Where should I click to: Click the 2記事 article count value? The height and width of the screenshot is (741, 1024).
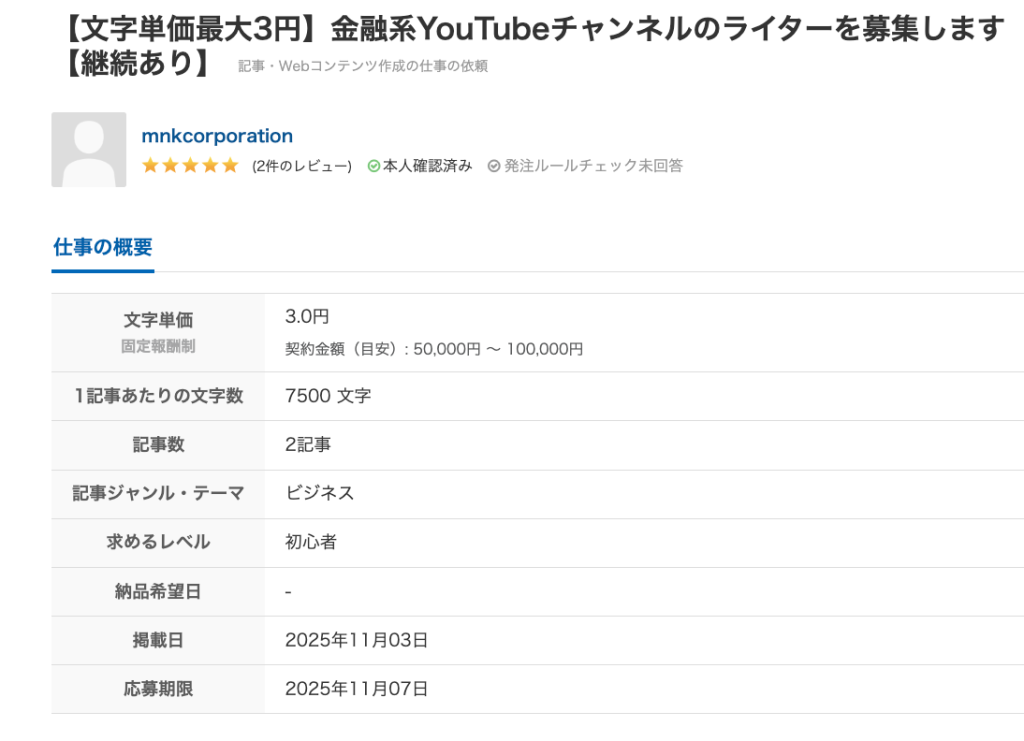(x=308, y=445)
